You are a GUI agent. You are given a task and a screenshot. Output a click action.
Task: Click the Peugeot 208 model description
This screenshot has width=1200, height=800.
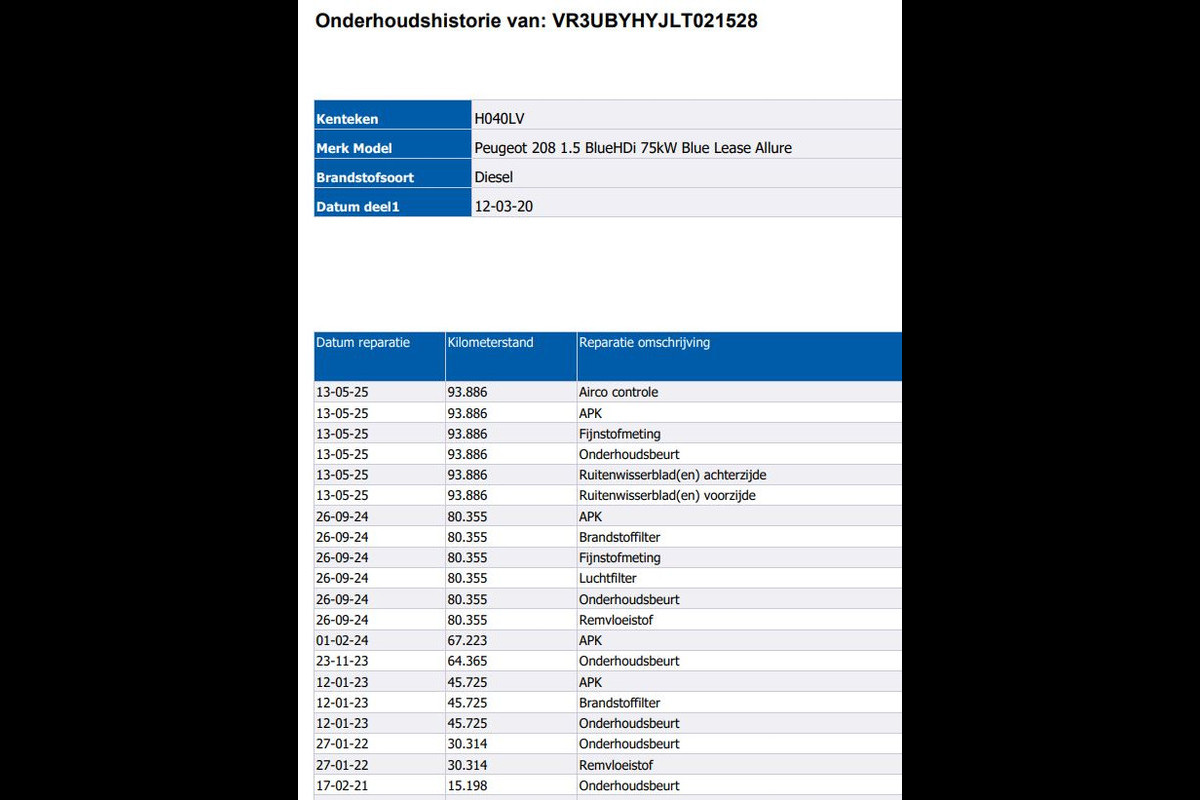[632, 148]
